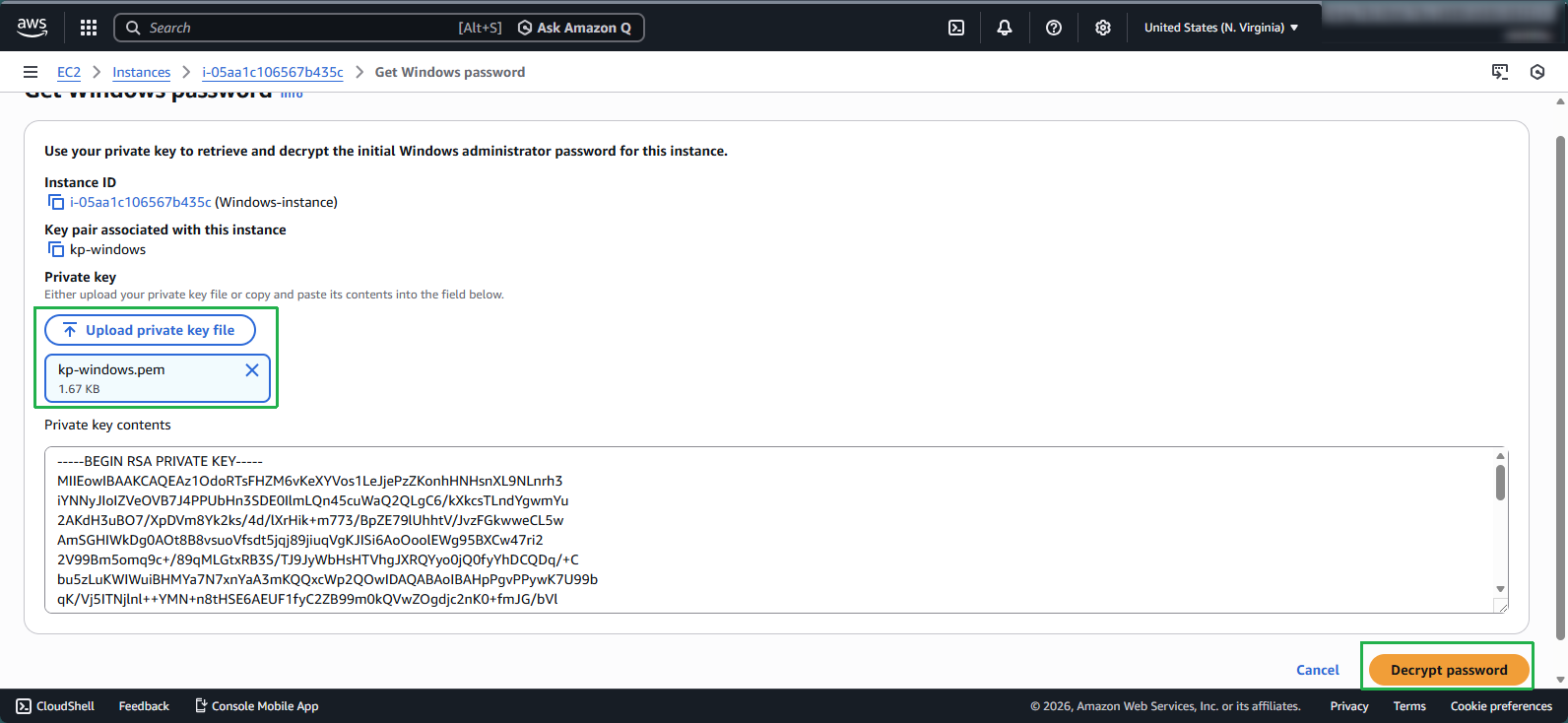The height and width of the screenshot is (723, 1568).
Task: Open CloudShell in footer
Action: [55, 706]
